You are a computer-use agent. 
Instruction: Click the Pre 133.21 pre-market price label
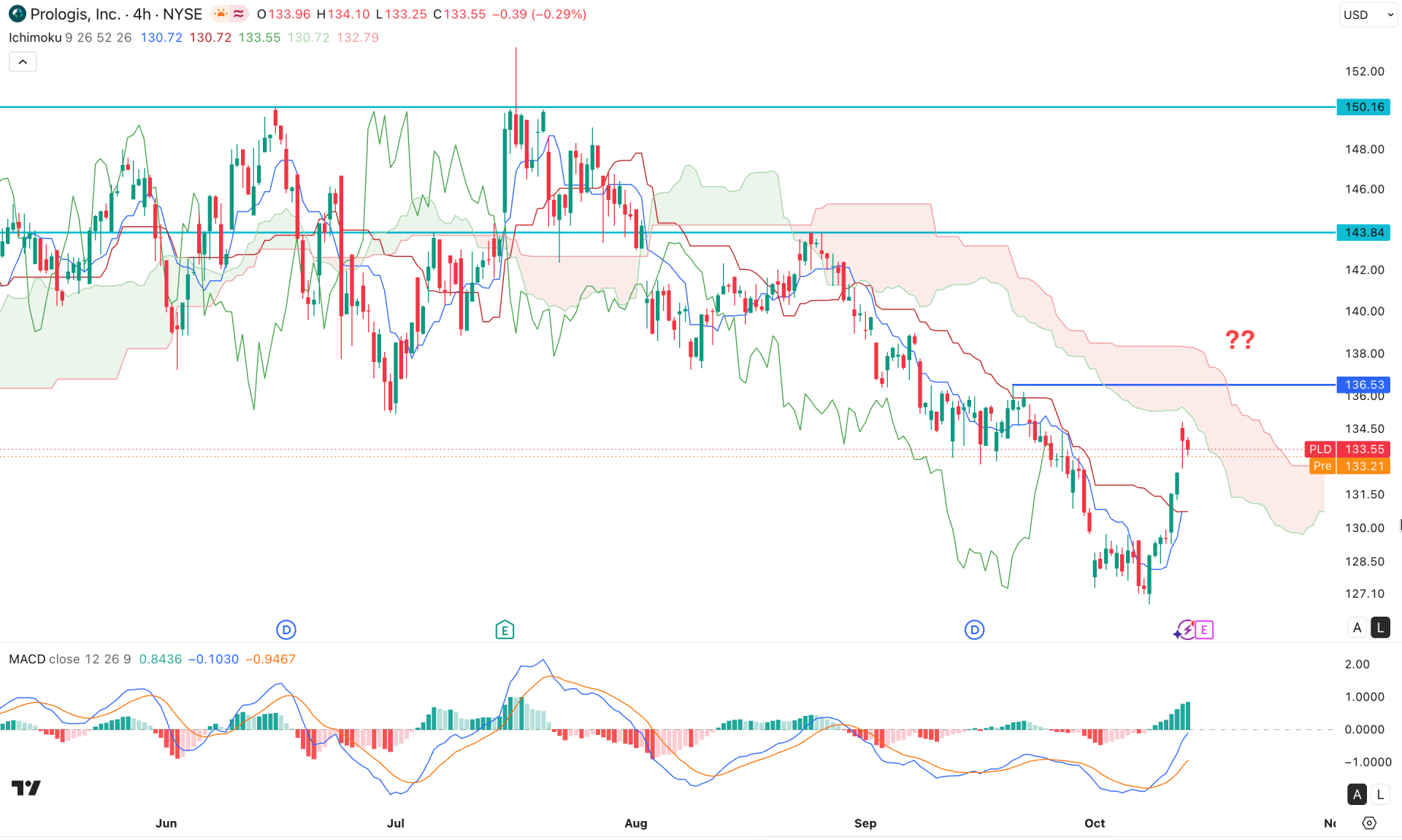coord(1349,466)
